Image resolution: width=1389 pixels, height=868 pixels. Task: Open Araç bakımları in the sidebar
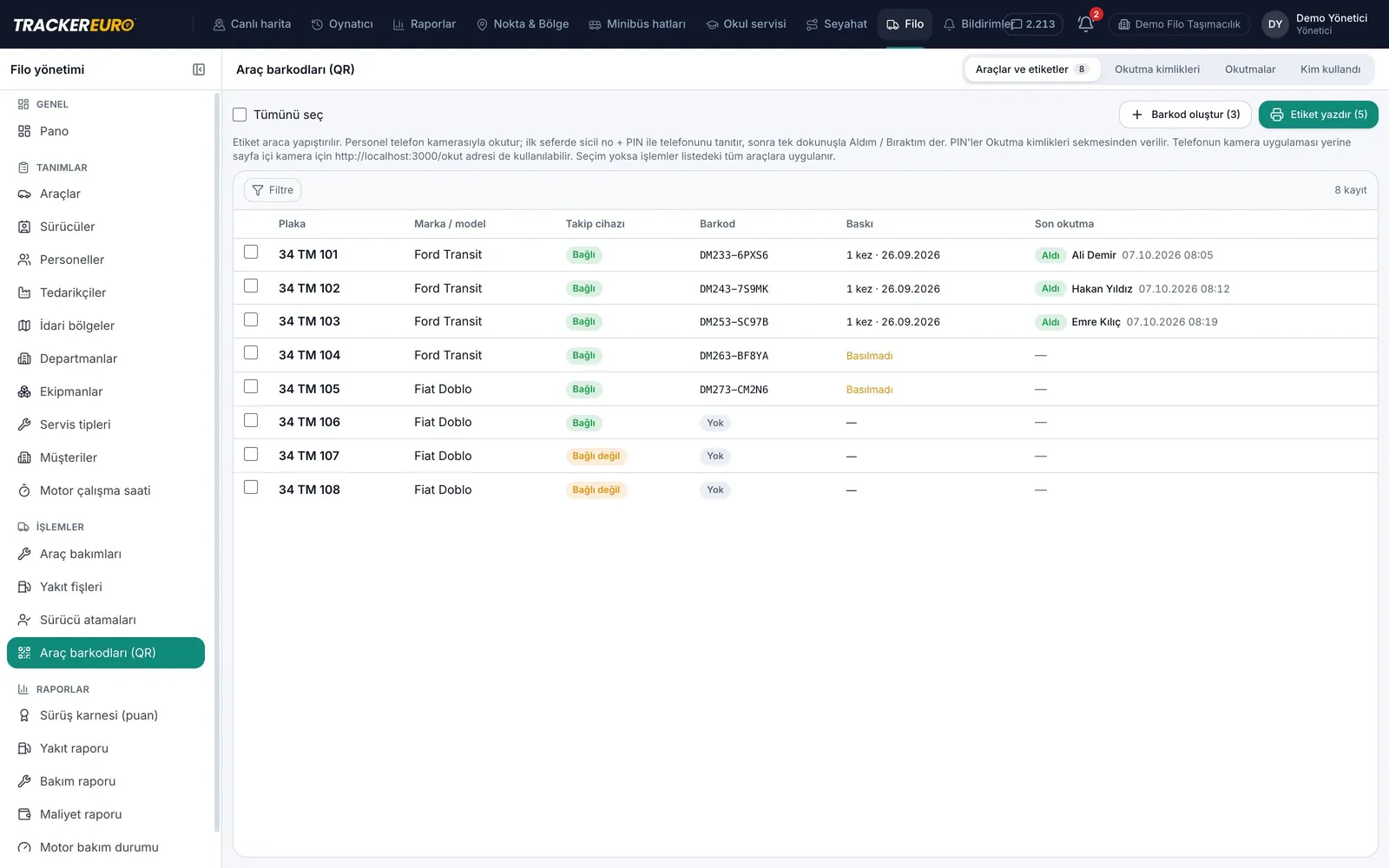(x=106, y=554)
